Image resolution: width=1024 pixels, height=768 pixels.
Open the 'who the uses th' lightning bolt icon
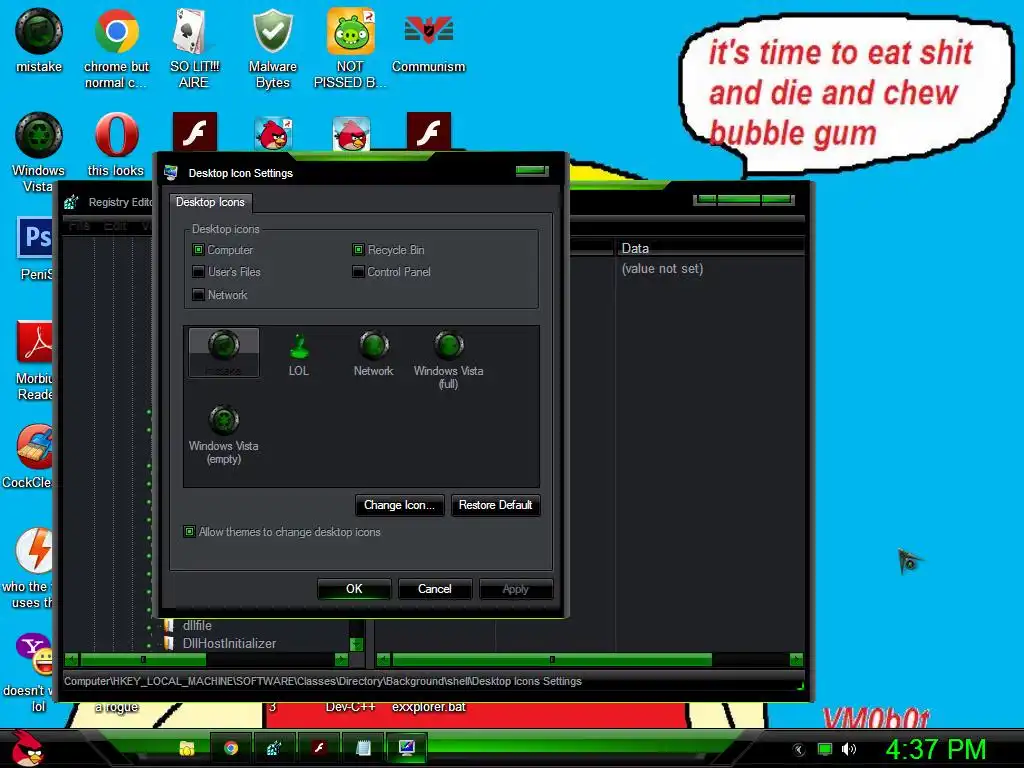pyautogui.click(x=27, y=568)
